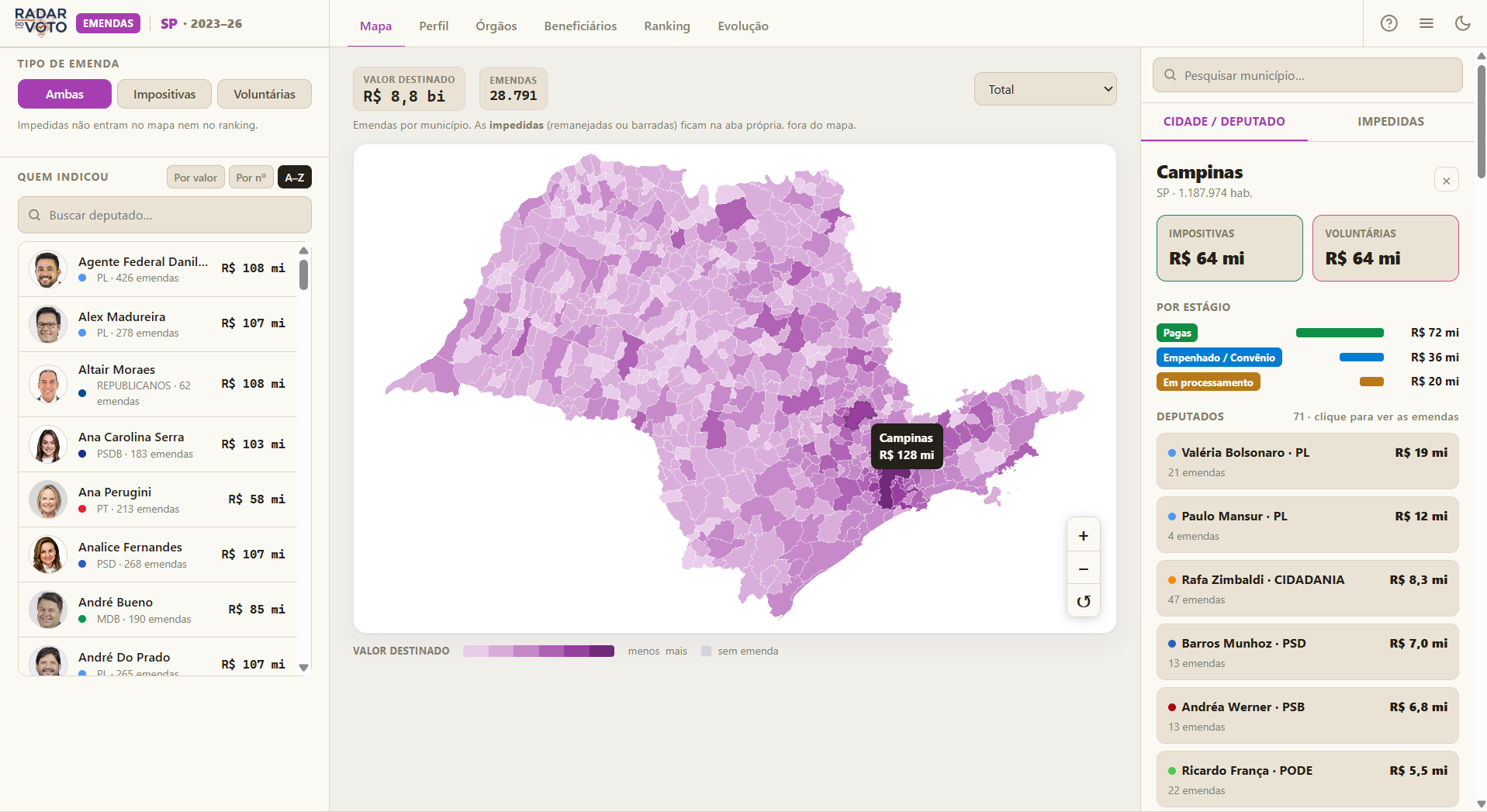Click the Voluntárias R$ 64 mi card
The height and width of the screenshot is (812, 1487).
point(1385,248)
